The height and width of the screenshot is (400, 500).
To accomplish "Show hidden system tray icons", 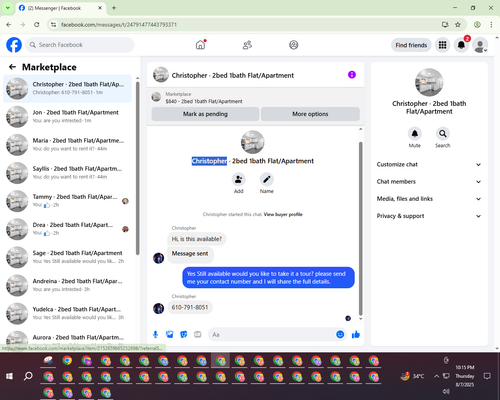I will (436, 376).
